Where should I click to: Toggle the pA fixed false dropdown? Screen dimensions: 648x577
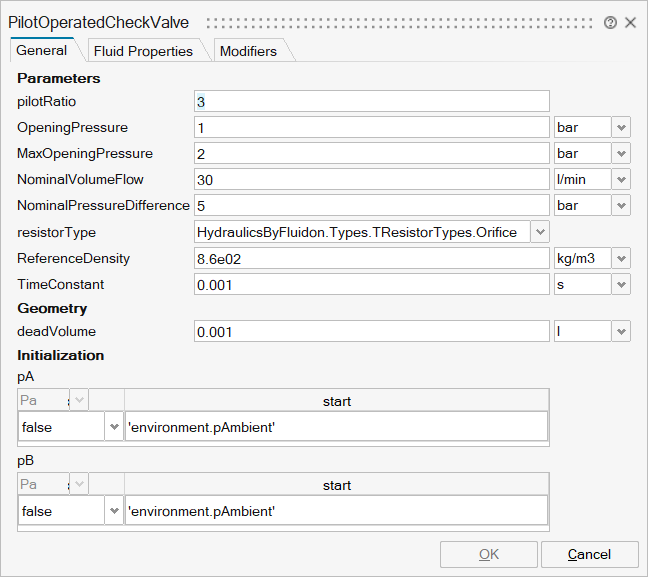click(x=113, y=427)
